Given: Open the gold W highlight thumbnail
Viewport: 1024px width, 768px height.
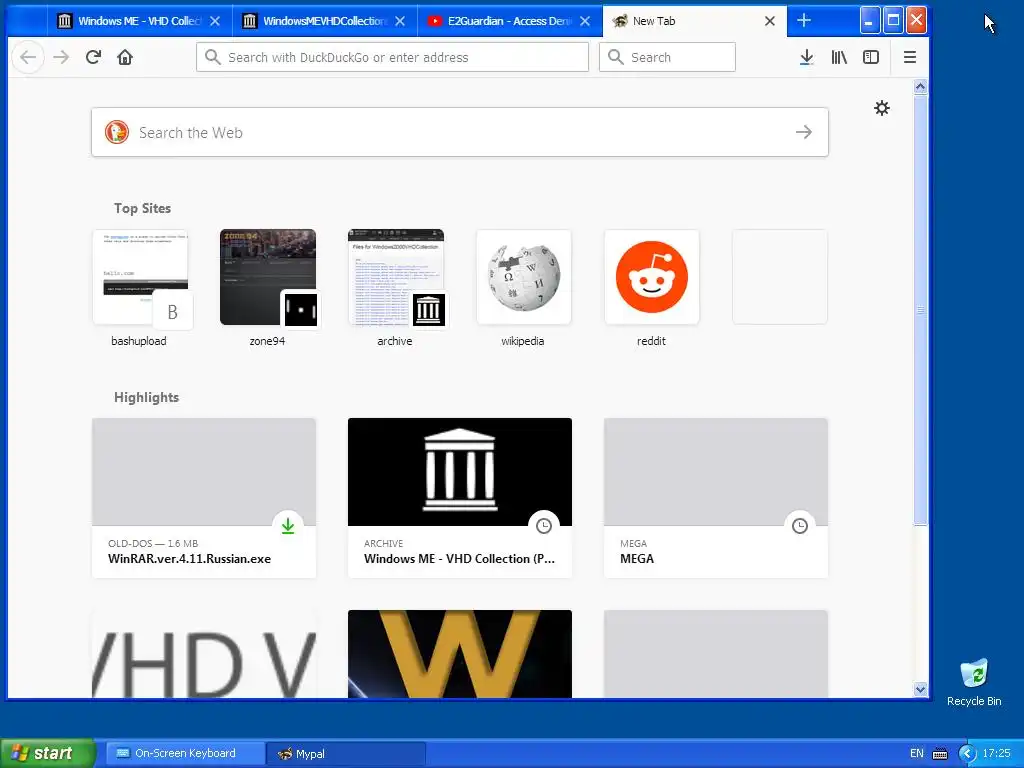Looking at the screenshot, I should point(460,654).
